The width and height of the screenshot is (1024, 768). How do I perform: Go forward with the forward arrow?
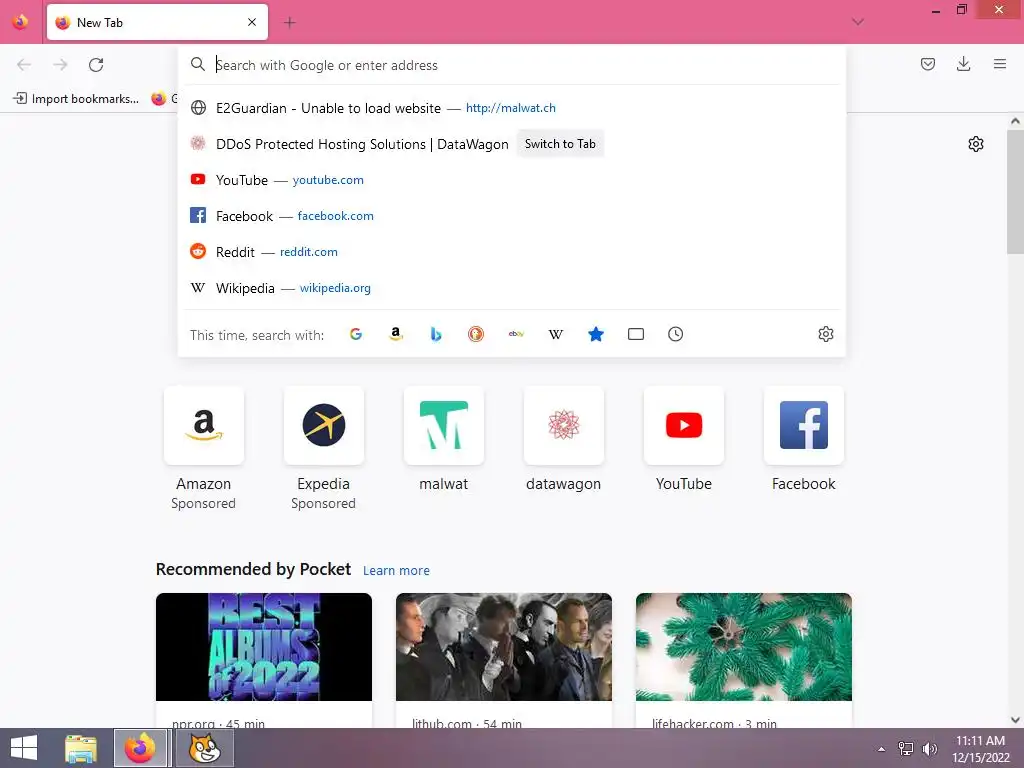pos(60,65)
